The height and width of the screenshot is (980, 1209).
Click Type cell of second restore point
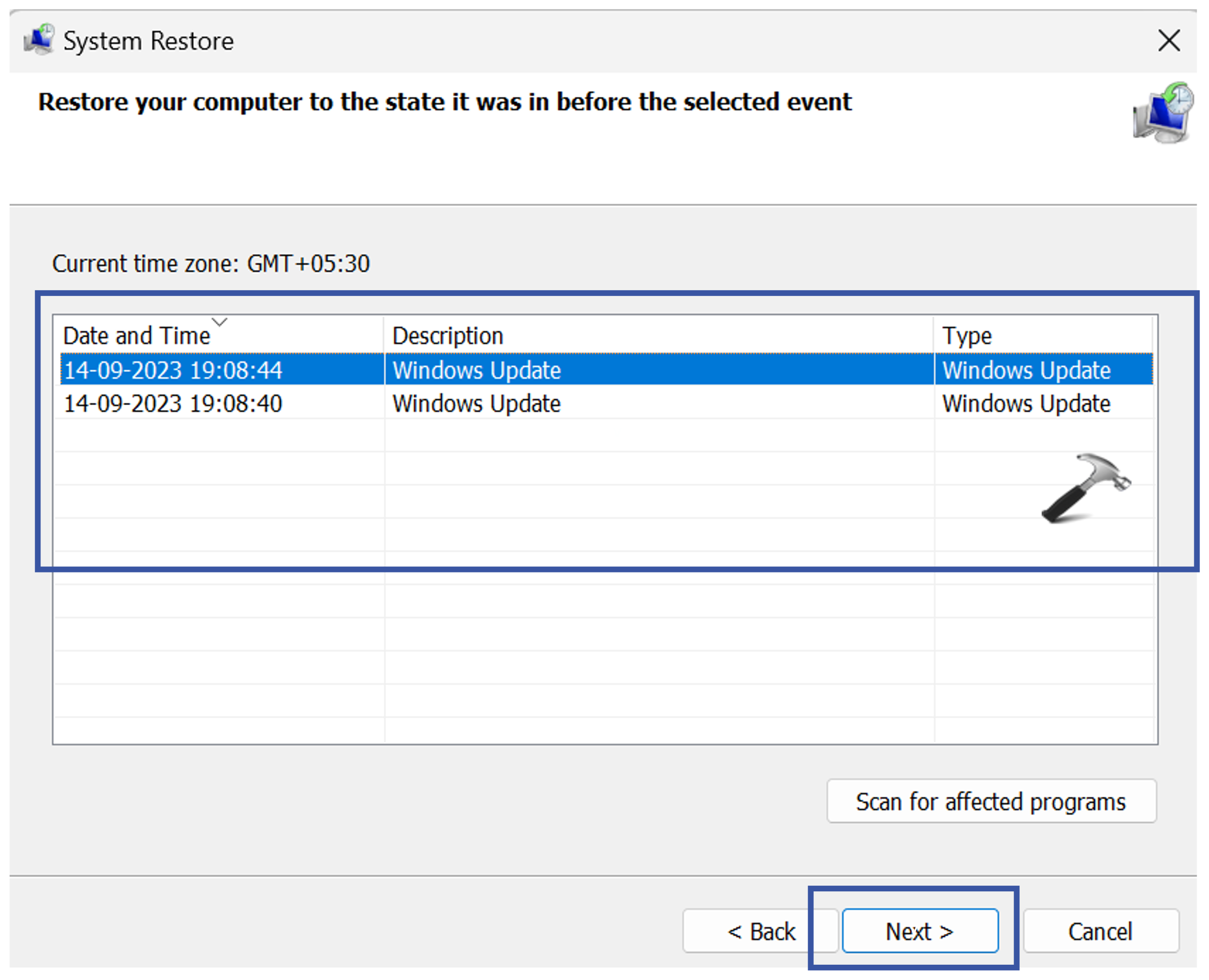[x=1025, y=404]
